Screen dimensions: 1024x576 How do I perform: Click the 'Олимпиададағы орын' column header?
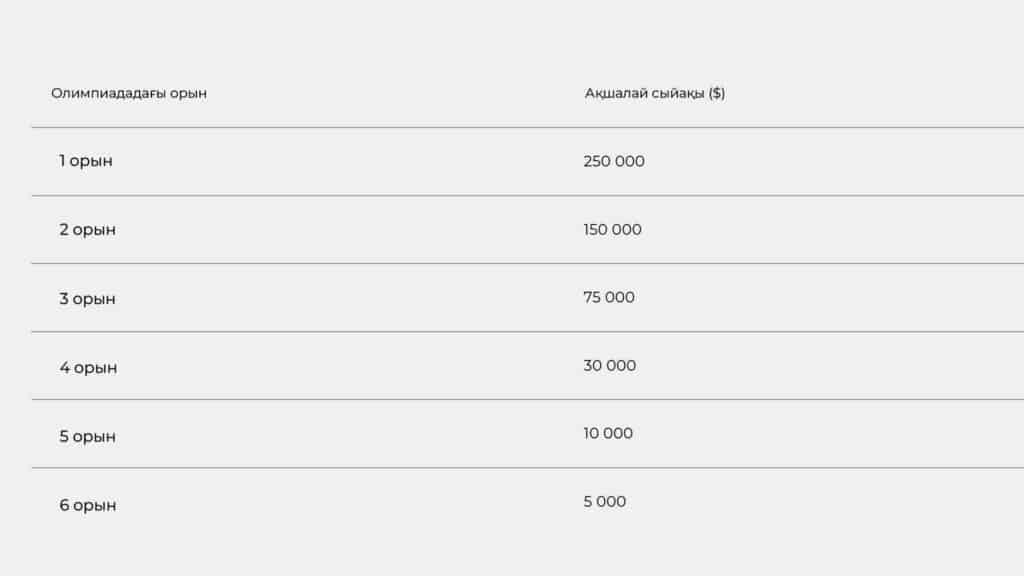click(129, 93)
